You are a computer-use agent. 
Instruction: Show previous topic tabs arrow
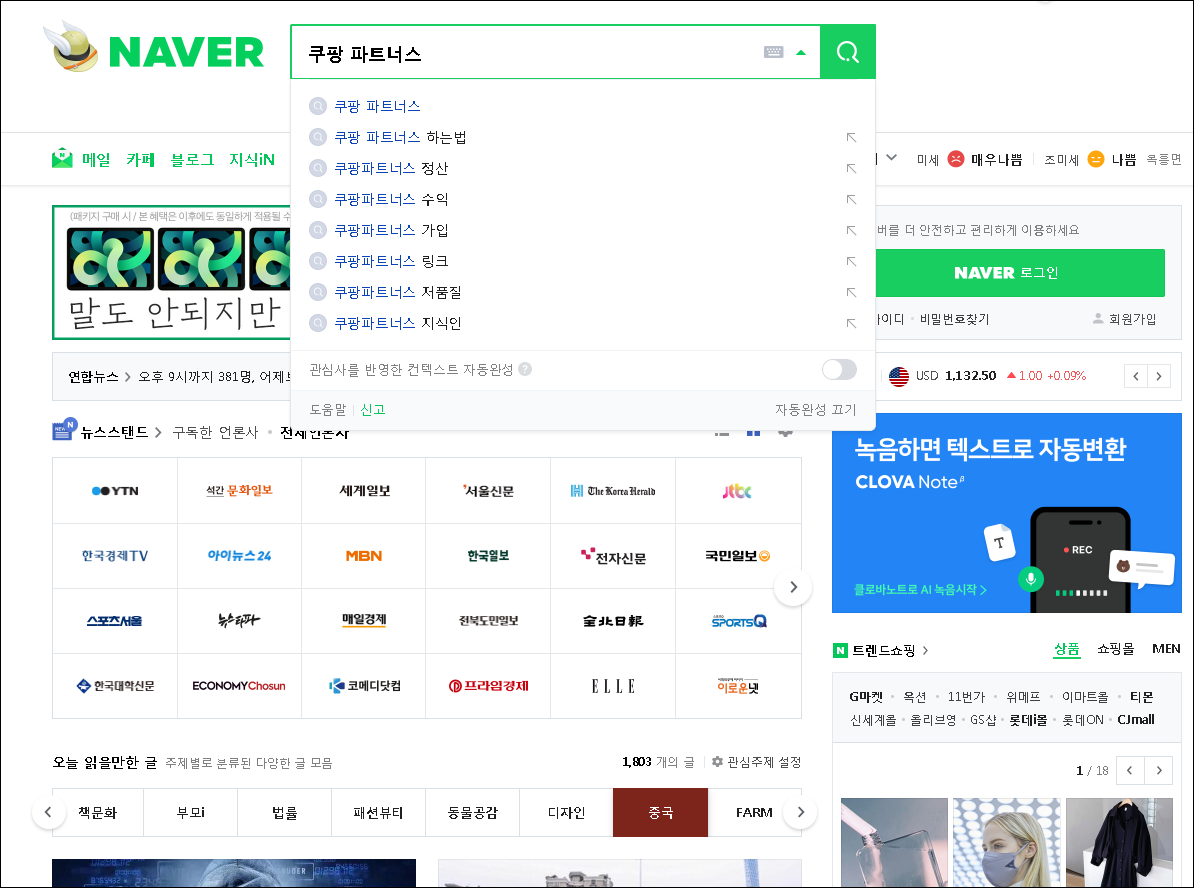click(x=48, y=812)
